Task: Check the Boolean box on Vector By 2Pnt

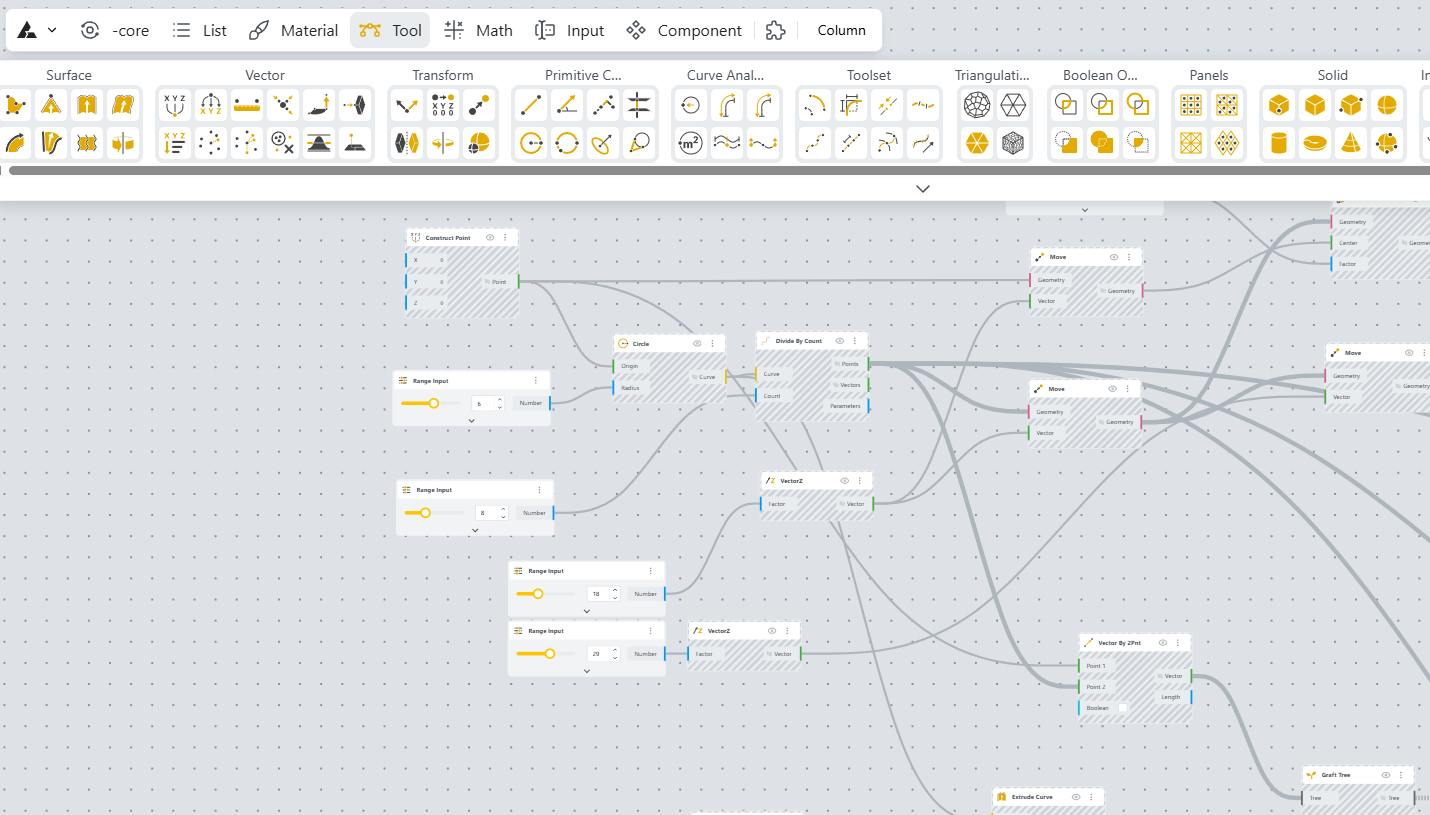Action: pos(1122,708)
